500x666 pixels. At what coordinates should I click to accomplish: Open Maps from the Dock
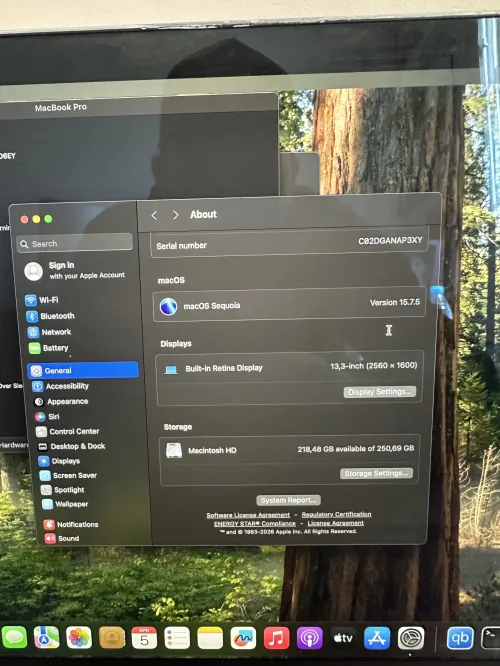(46, 638)
